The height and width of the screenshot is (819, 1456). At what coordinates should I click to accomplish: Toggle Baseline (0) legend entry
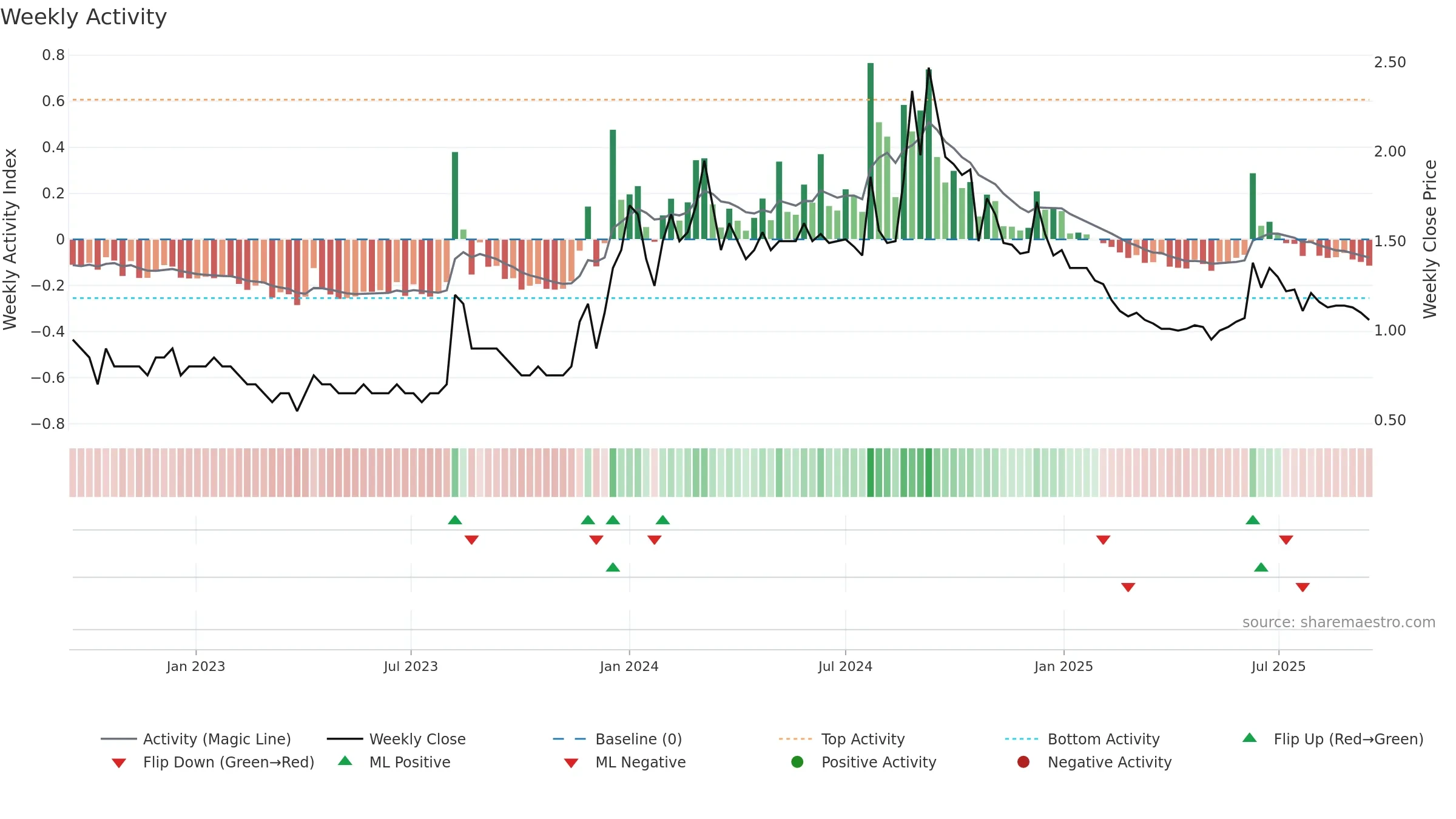[x=618, y=739]
